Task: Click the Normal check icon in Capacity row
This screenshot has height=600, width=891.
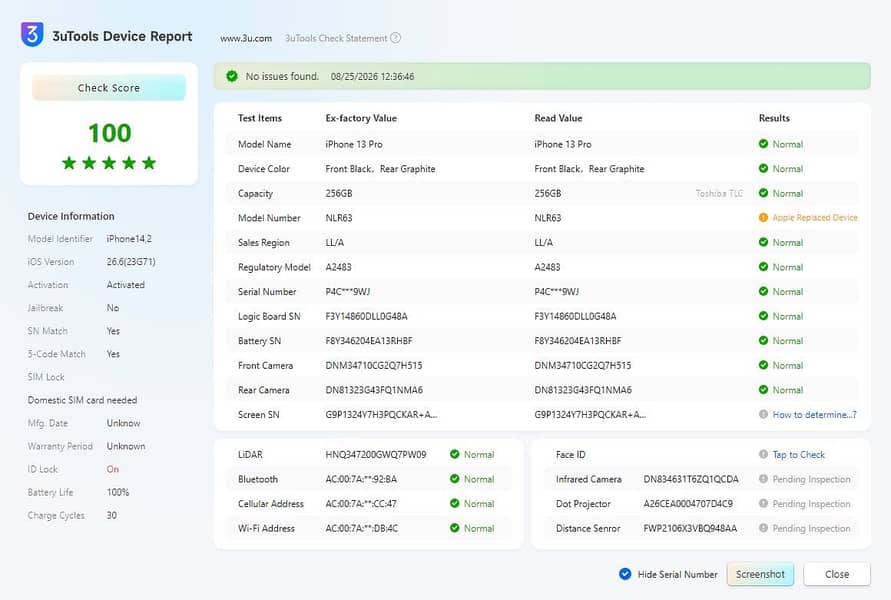Action: click(x=763, y=193)
